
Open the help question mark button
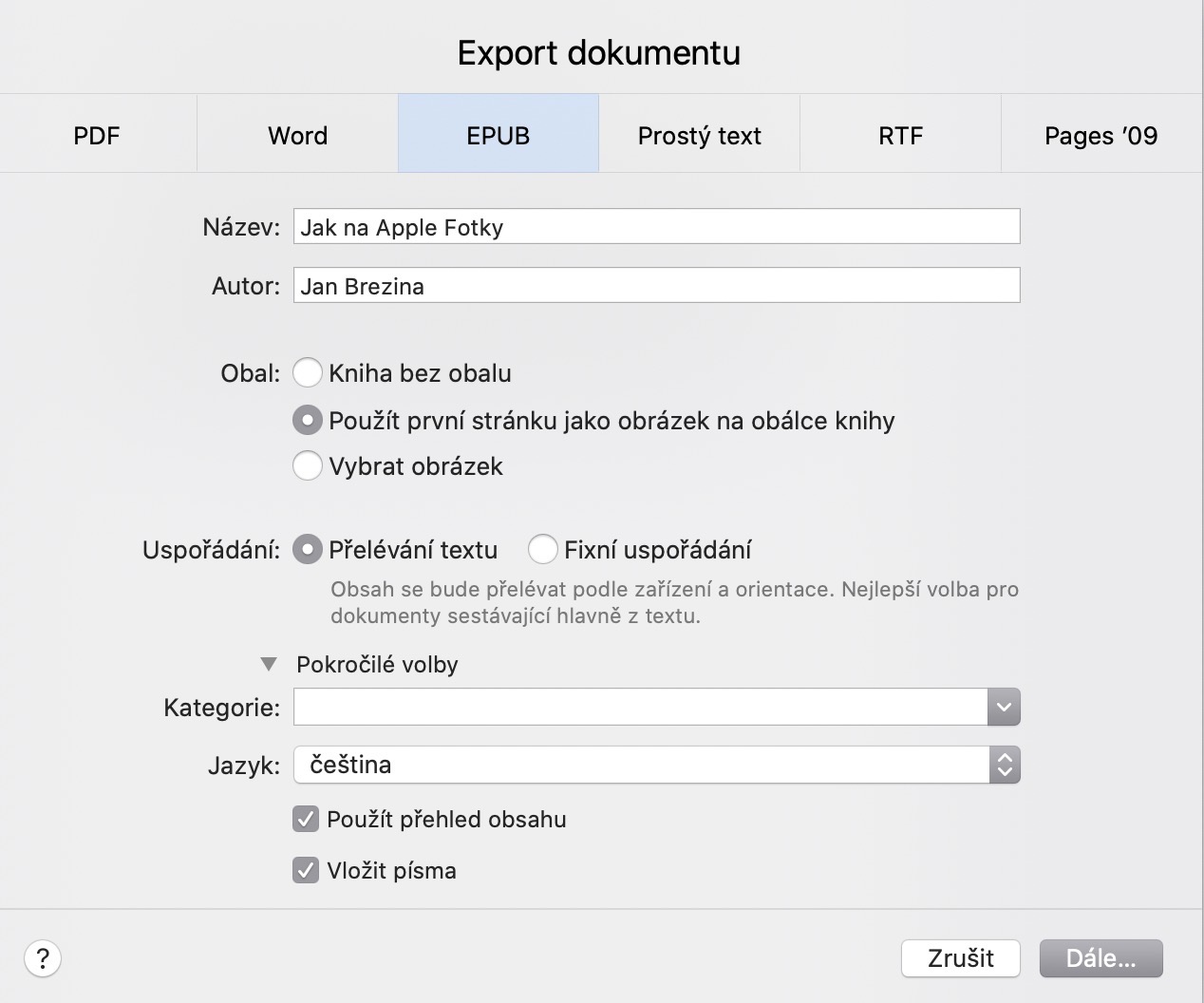43,958
